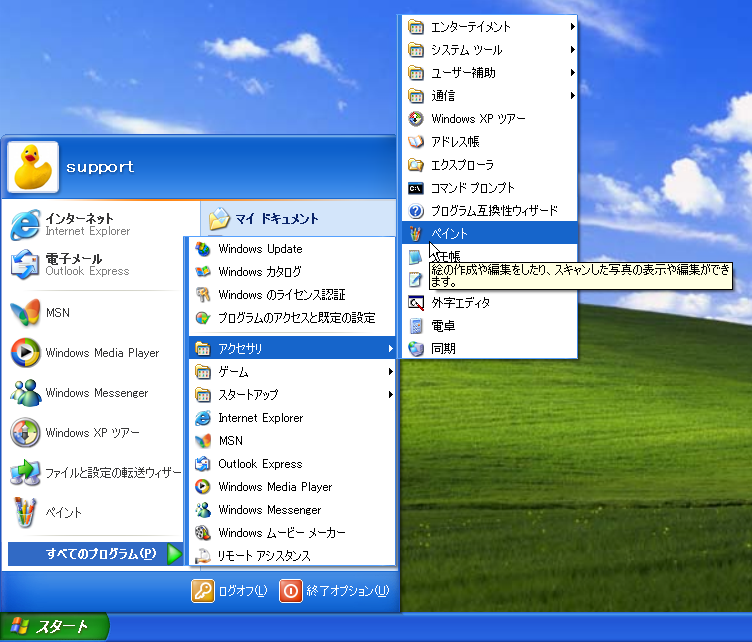This screenshot has height=642, width=752.
Task: Expand the アクセサリ submenu
Action: tap(292, 348)
